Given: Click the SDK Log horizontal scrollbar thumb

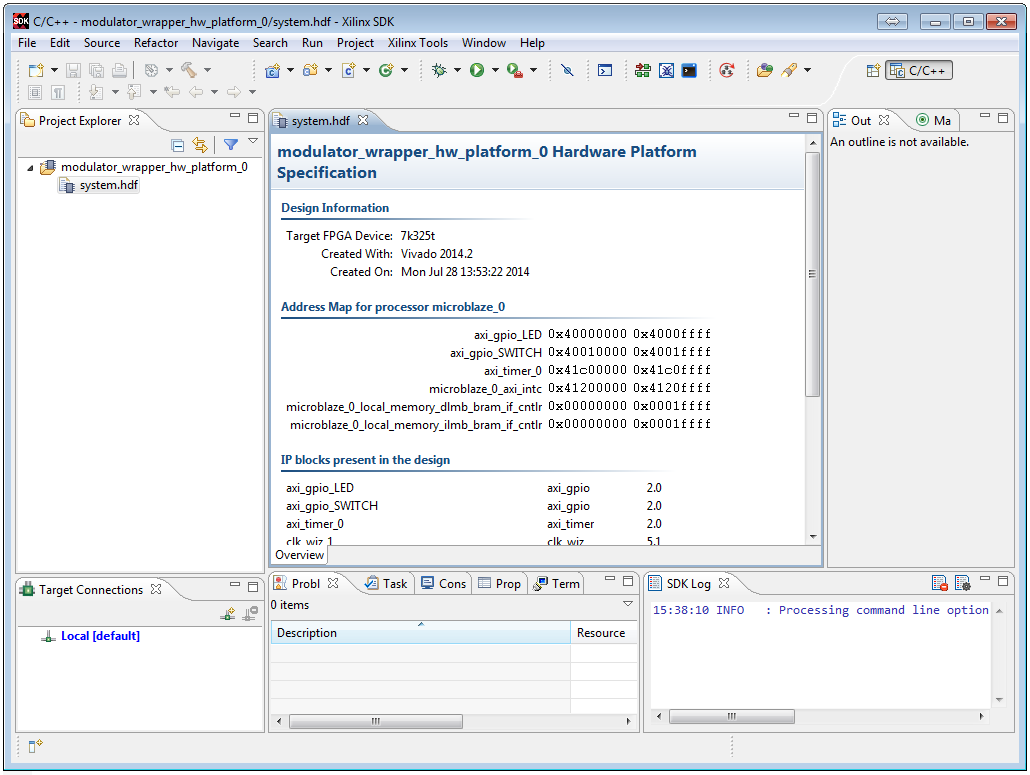Looking at the screenshot, I should click(732, 716).
